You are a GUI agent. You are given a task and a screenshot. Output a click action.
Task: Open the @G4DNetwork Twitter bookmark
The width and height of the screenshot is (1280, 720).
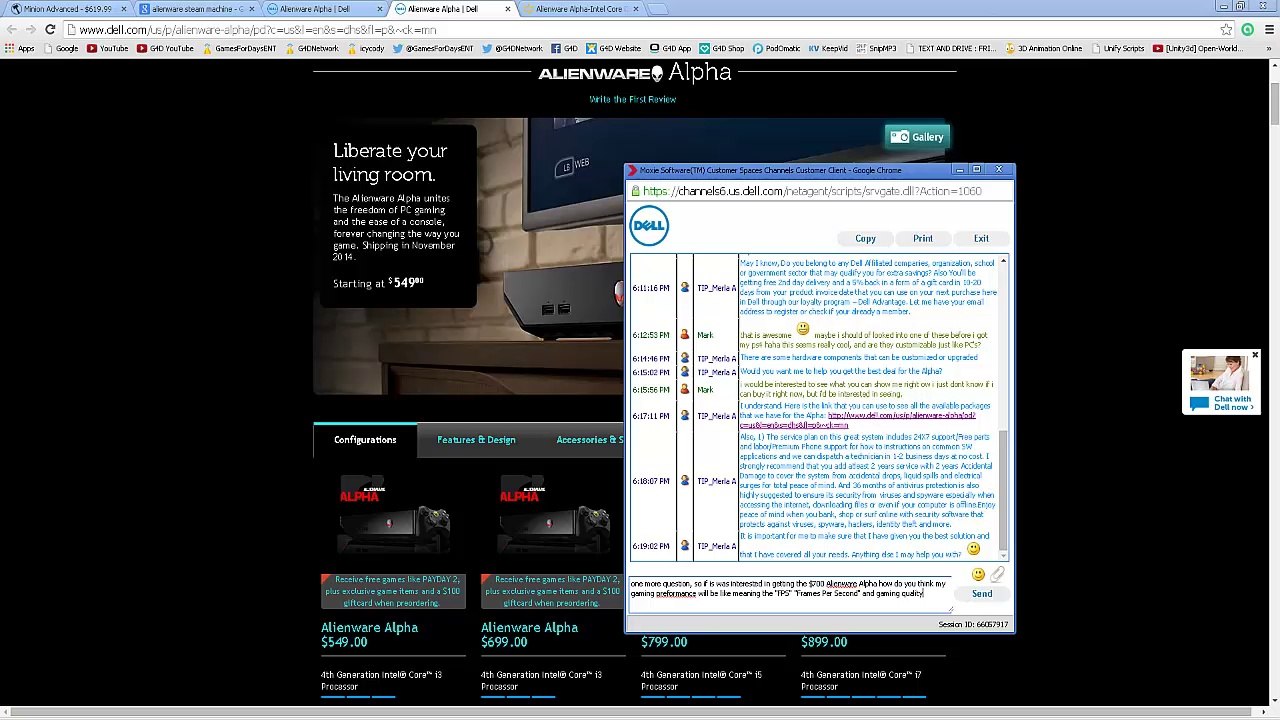pos(511,48)
